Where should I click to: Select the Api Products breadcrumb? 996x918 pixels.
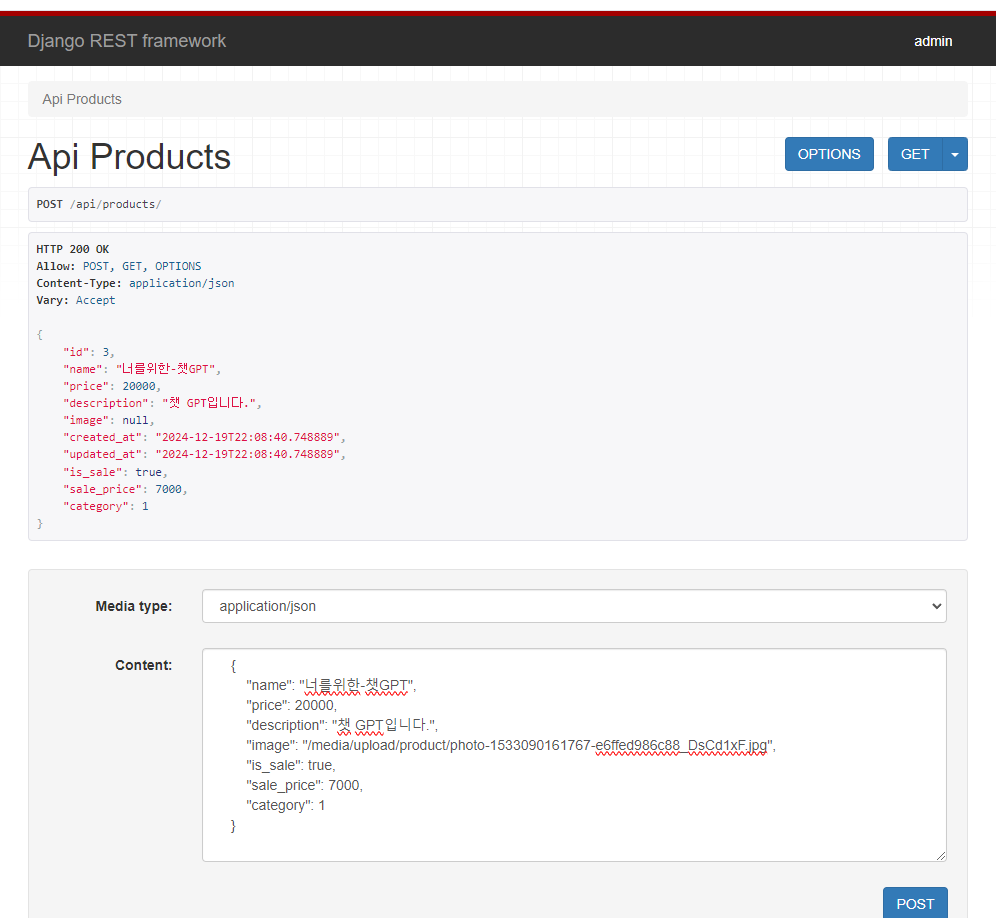82,99
